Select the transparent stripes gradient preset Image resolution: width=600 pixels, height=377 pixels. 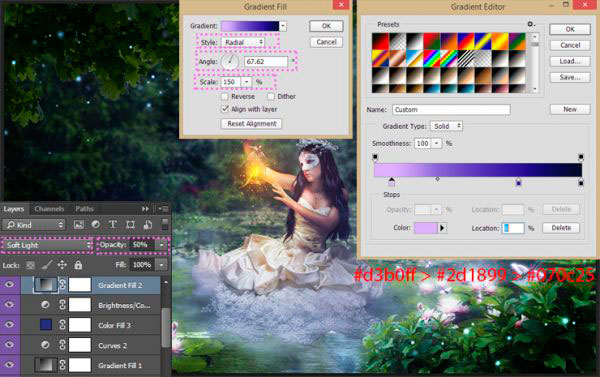pos(465,58)
